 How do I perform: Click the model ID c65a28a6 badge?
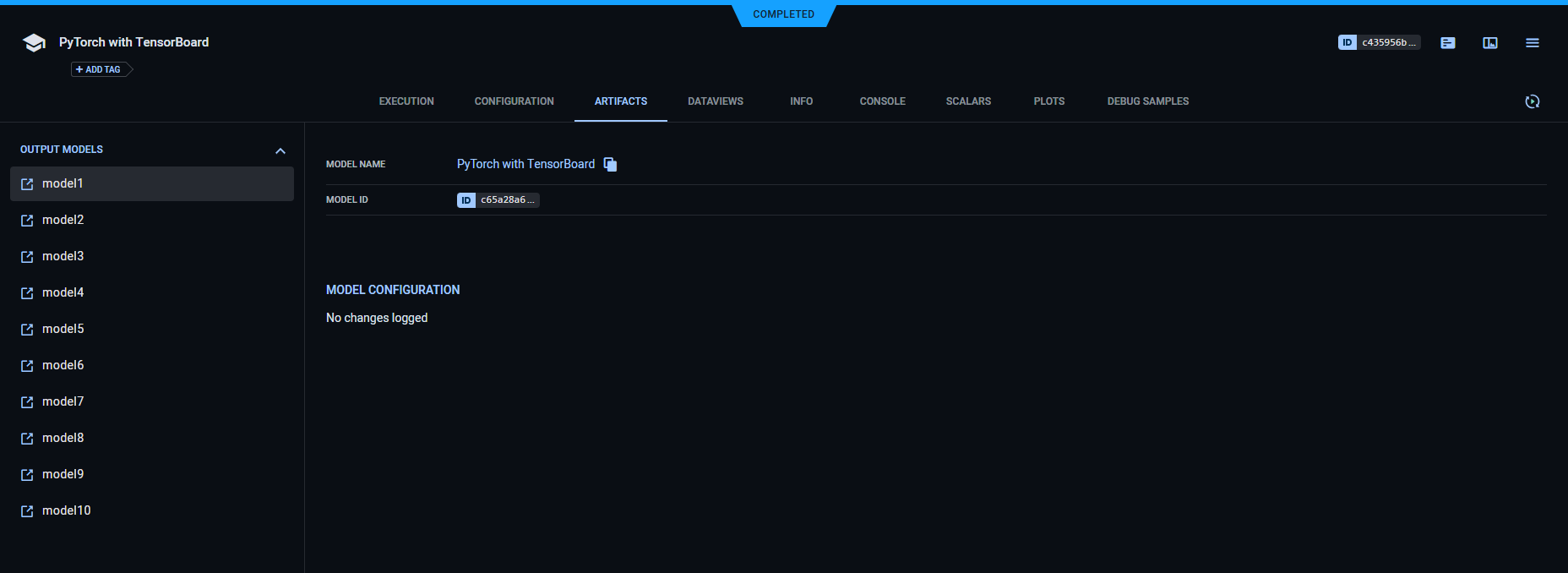tap(498, 200)
